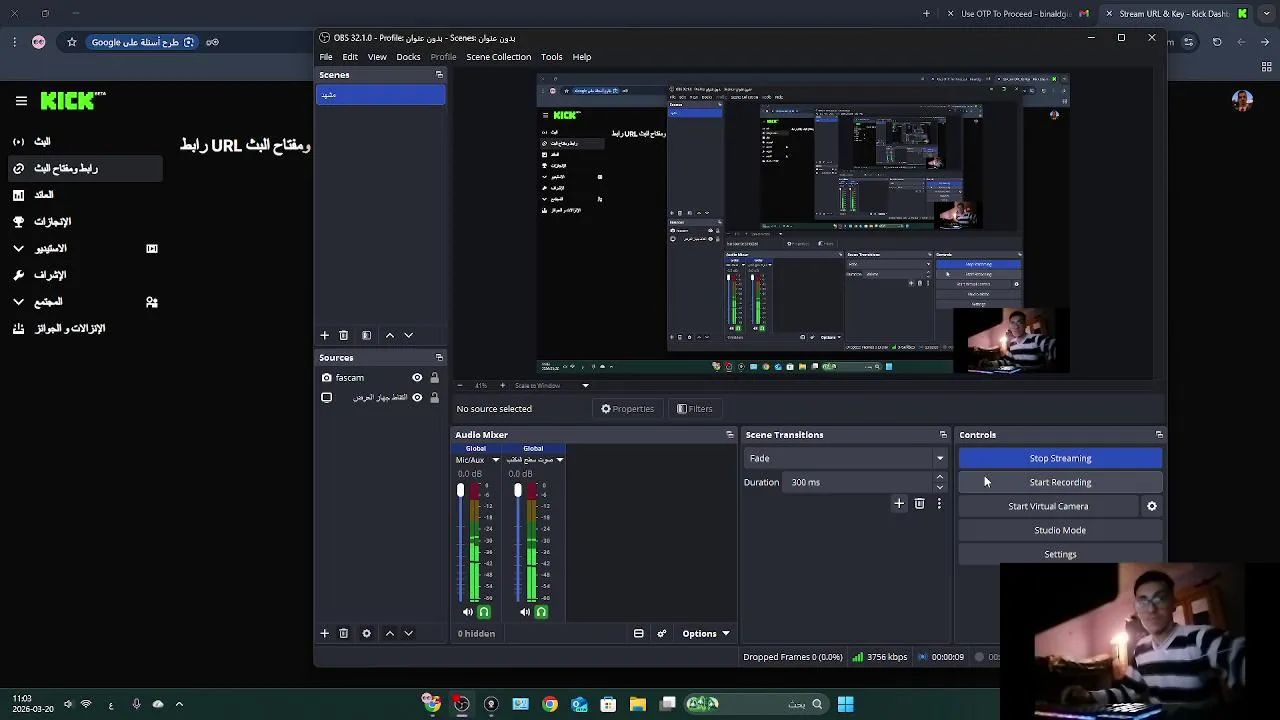The width and height of the screenshot is (1280, 720).
Task: Click the 300 ms duration field
Action: point(860,482)
